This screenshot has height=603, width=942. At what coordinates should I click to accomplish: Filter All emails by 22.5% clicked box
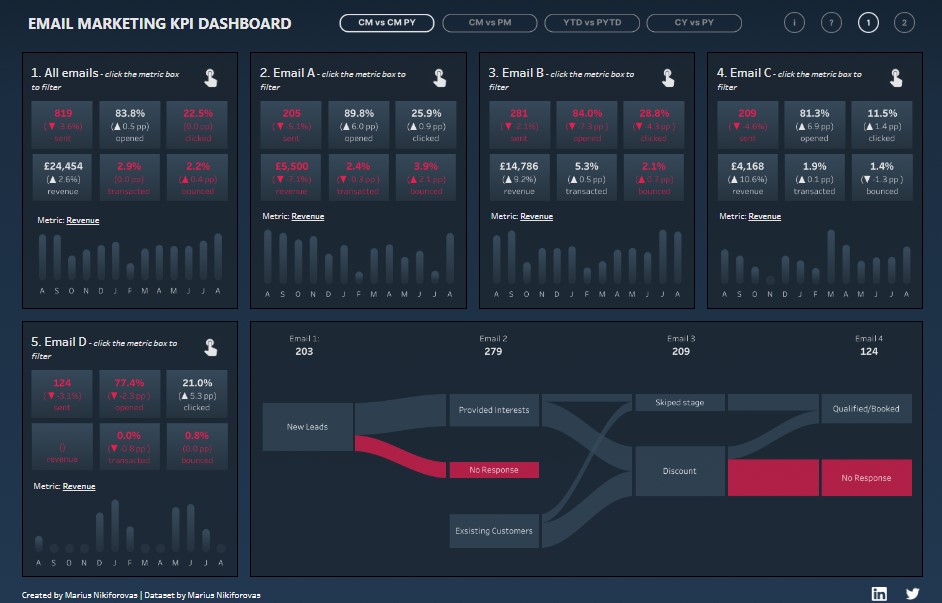[x=198, y=125]
